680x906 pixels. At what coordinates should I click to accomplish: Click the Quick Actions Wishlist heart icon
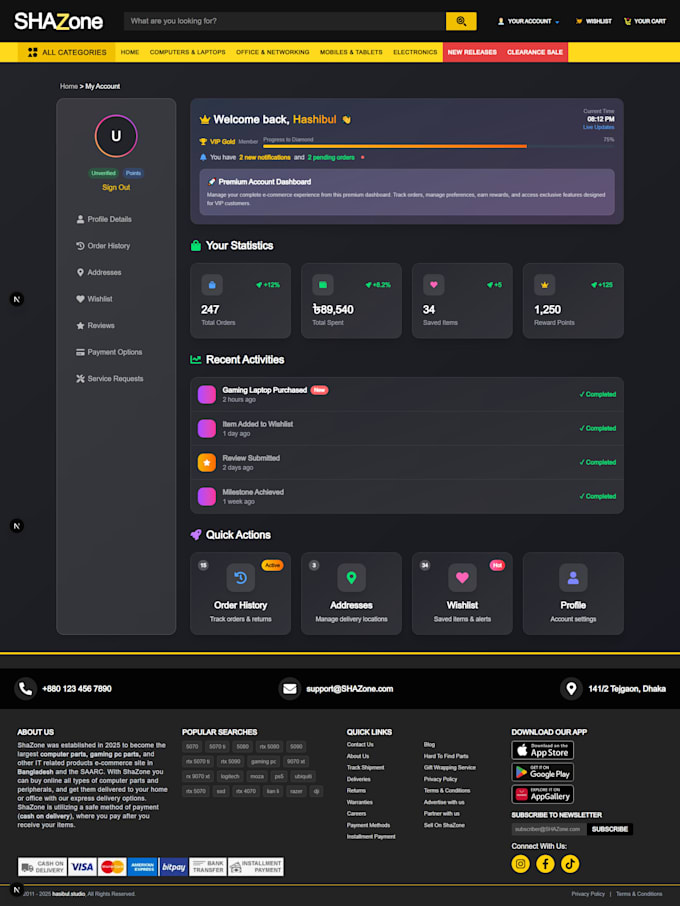pyautogui.click(x=462, y=578)
